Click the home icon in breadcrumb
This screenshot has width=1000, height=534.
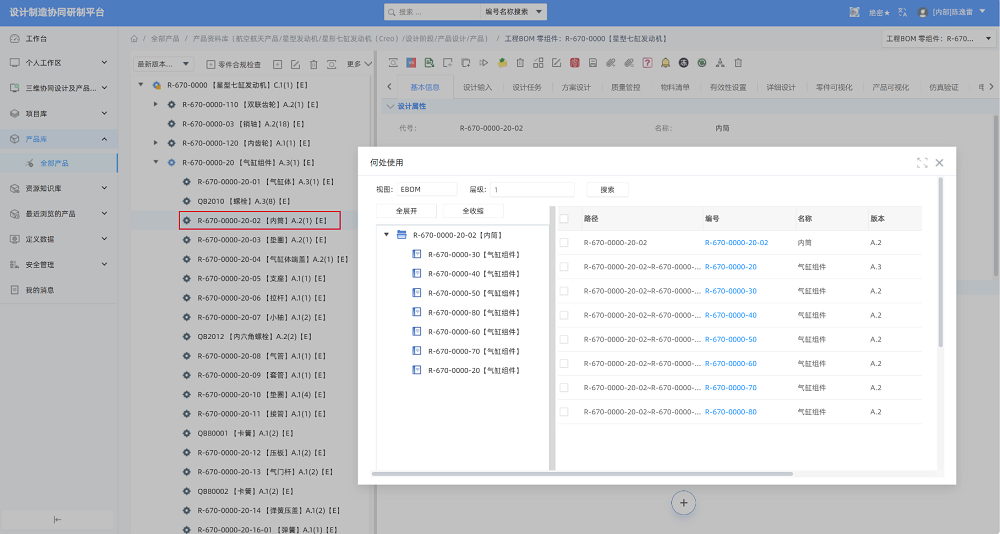pos(134,39)
